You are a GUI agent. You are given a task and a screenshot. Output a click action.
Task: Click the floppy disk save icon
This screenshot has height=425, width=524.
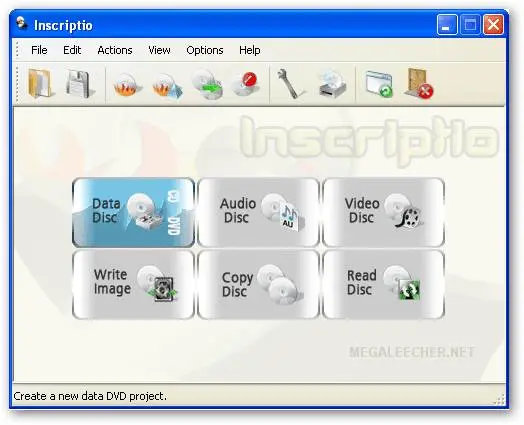click(80, 84)
